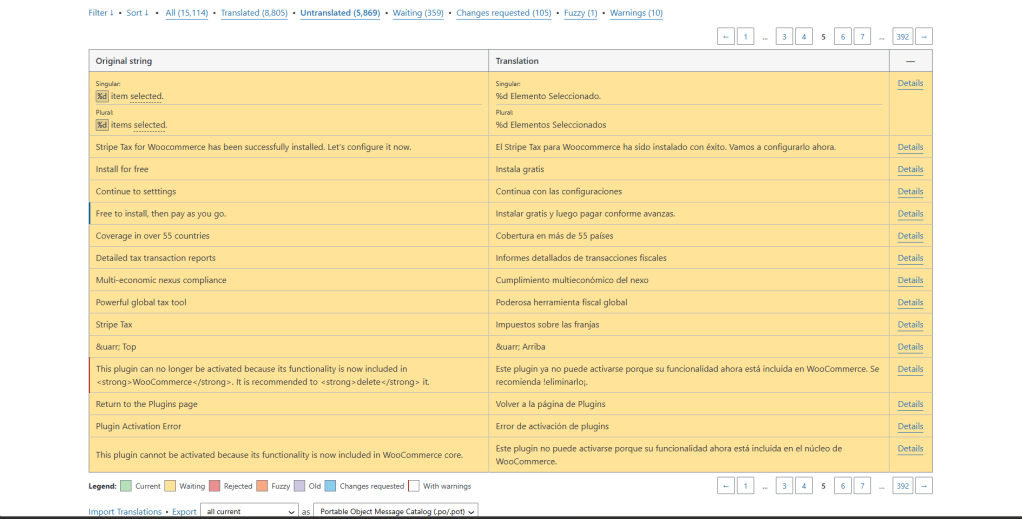Select original string 'Powerful global tax tool'
1022x519 pixels.
[141, 303]
